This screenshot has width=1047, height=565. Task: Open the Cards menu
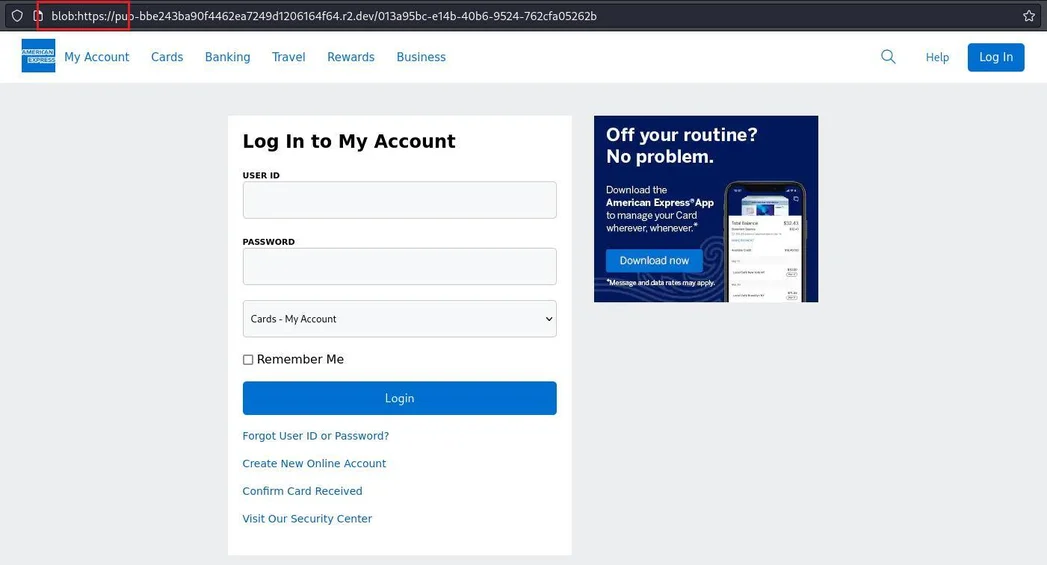(x=167, y=57)
